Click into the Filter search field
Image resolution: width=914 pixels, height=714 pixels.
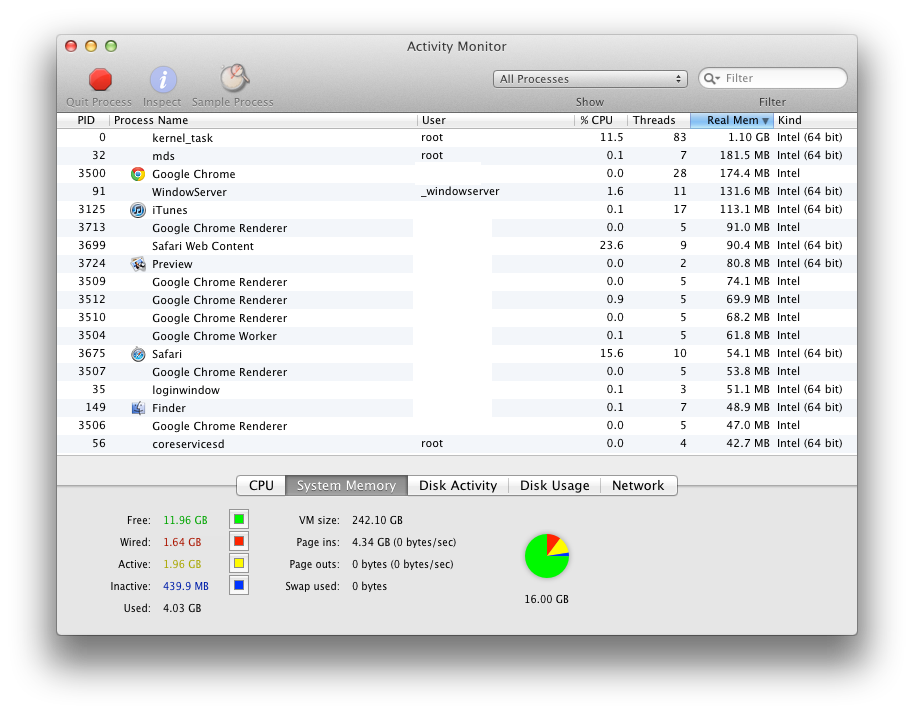pyautogui.click(x=772, y=79)
